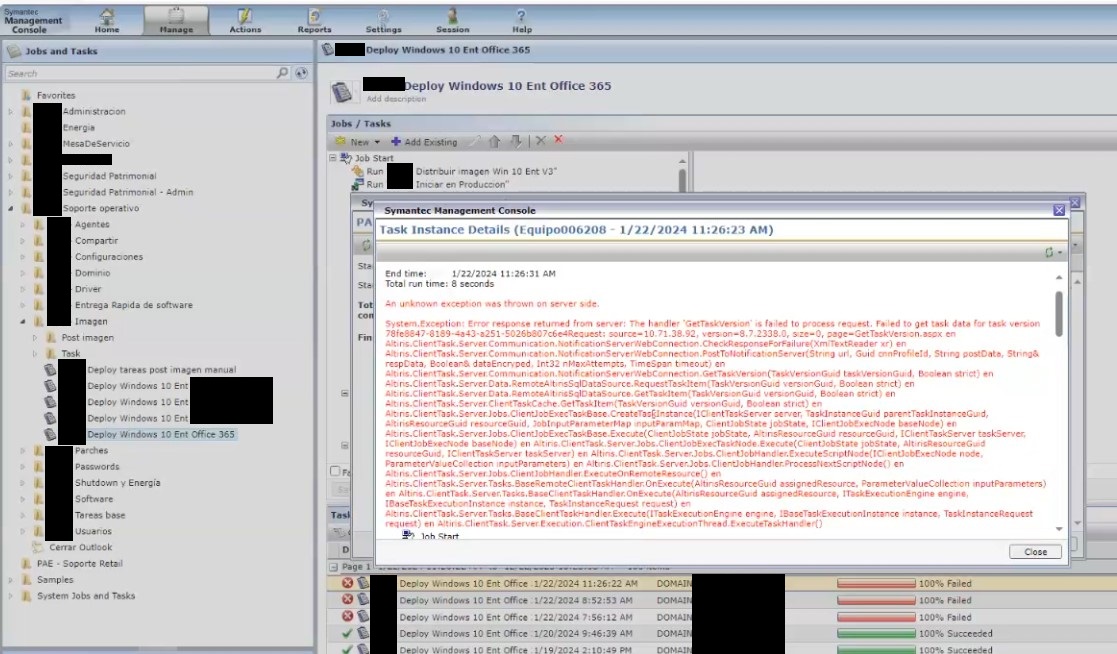Close the Symantec Management Console dialog with X
This screenshot has height=654, width=1117.
click(x=1059, y=210)
